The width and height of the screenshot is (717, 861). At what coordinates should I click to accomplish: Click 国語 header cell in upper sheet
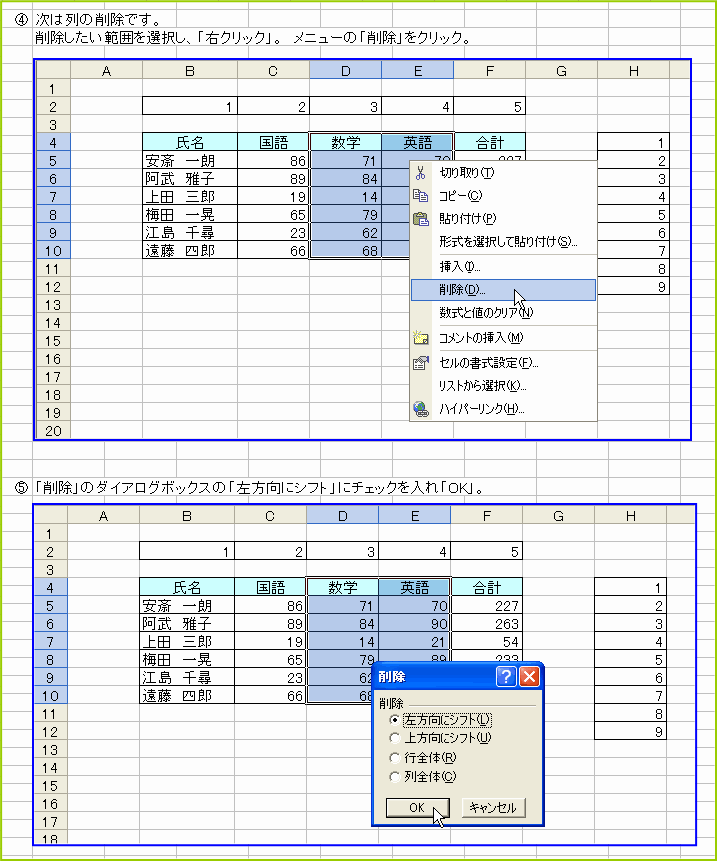tap(273, 142)
